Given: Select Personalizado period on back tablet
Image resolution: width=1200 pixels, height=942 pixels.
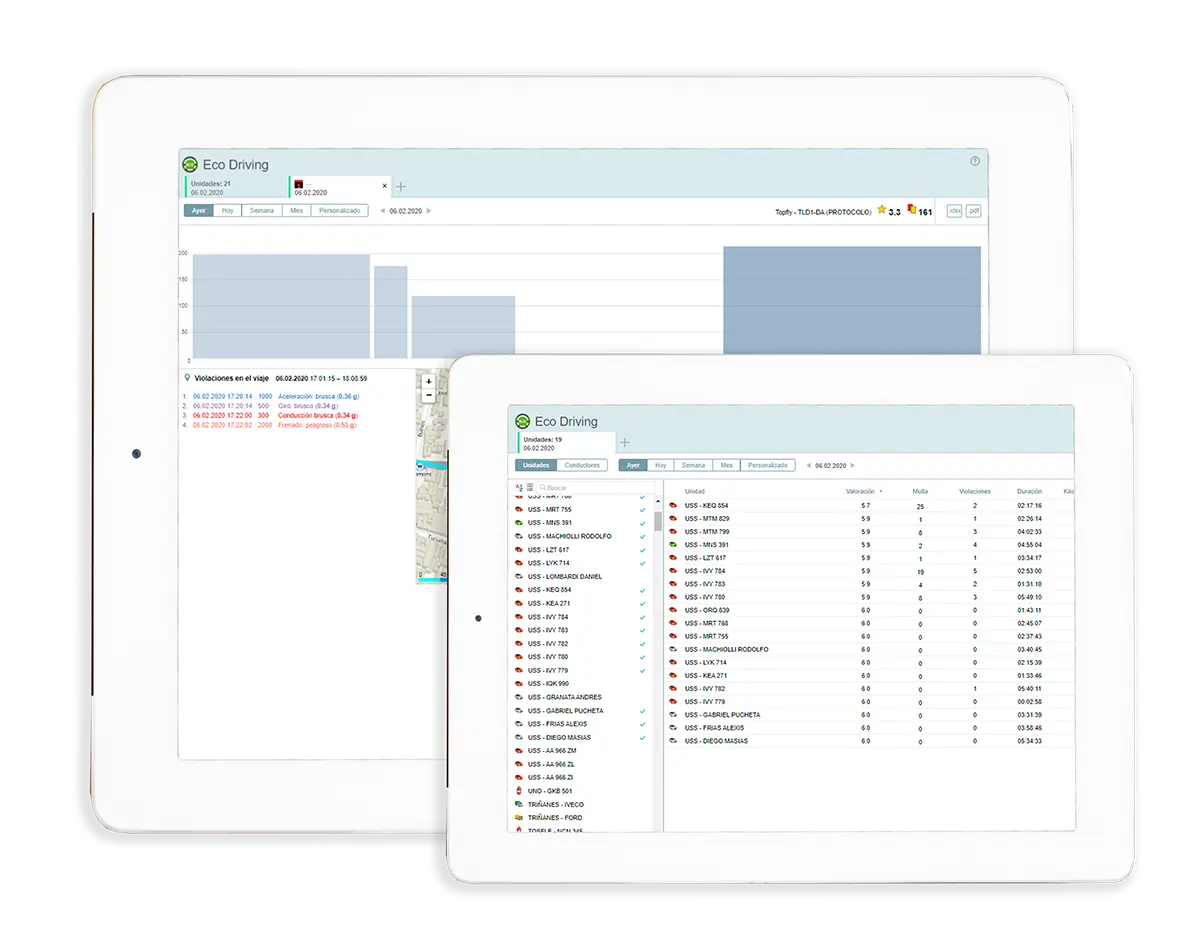Looking at the screenshot, I should 339,211.
